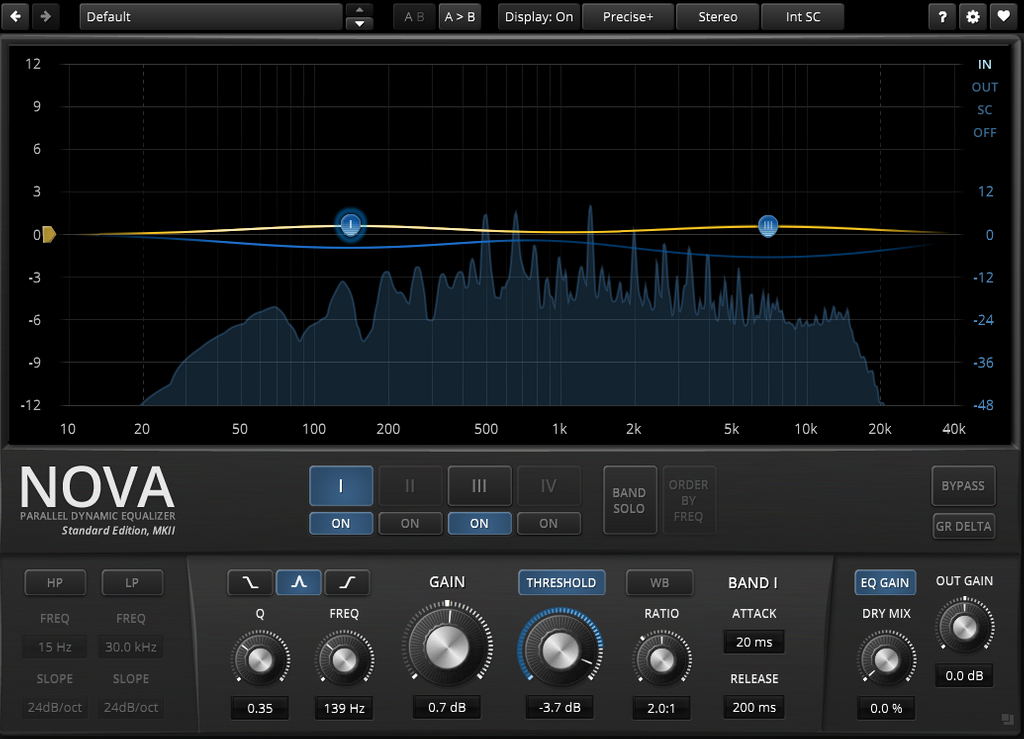This screenshot has height=739, width=1024.
Task: Open the Int SC sidechain selector
Action: point(803,17)
